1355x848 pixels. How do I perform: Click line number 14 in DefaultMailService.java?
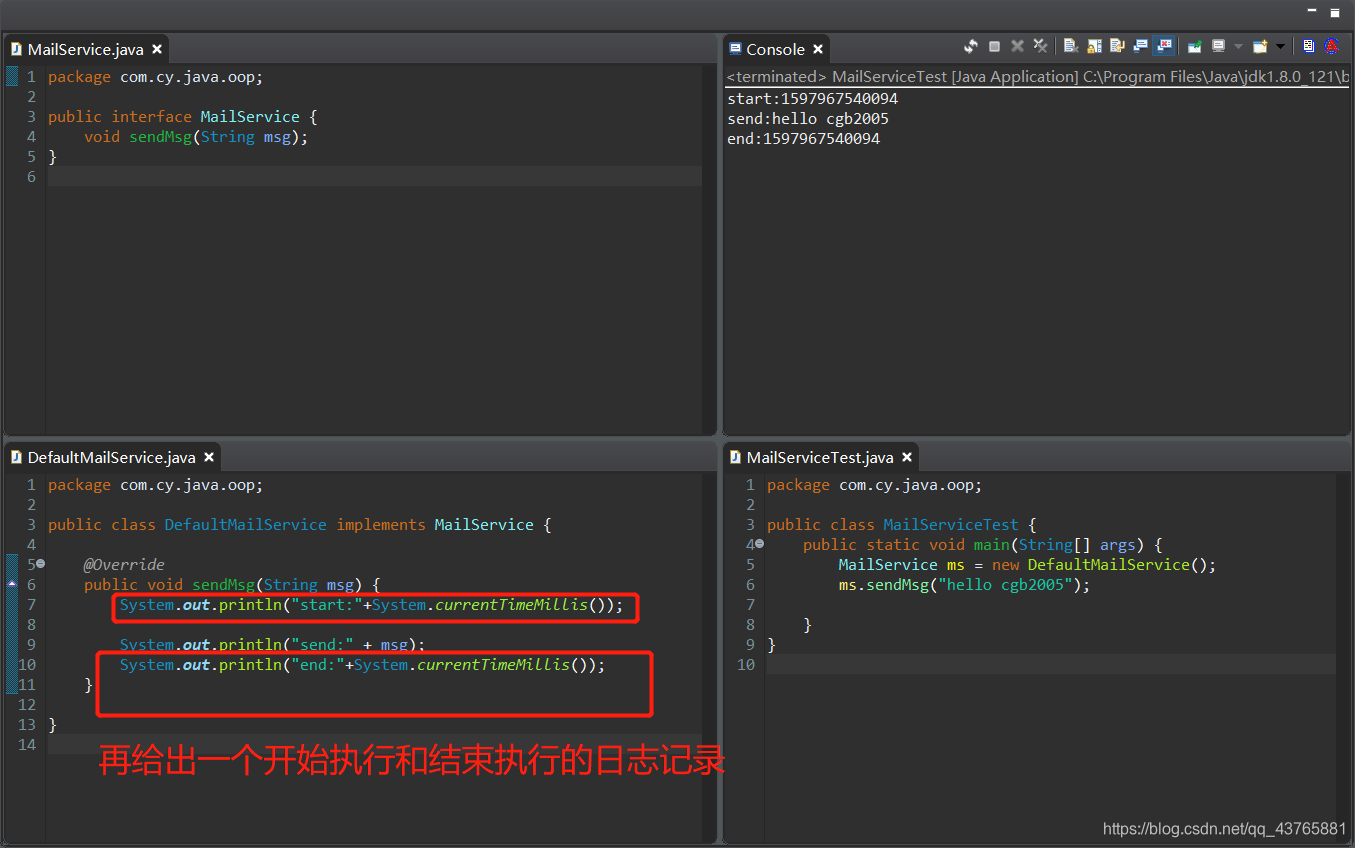tap(26, 744)
